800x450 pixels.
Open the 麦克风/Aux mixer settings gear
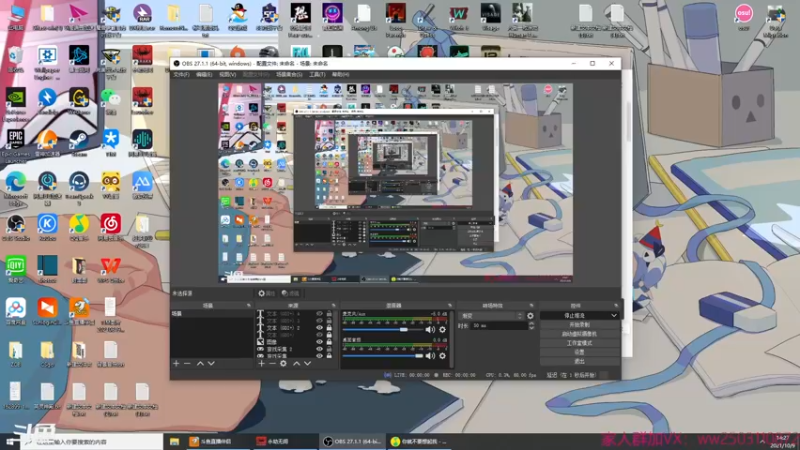point(442,330)
